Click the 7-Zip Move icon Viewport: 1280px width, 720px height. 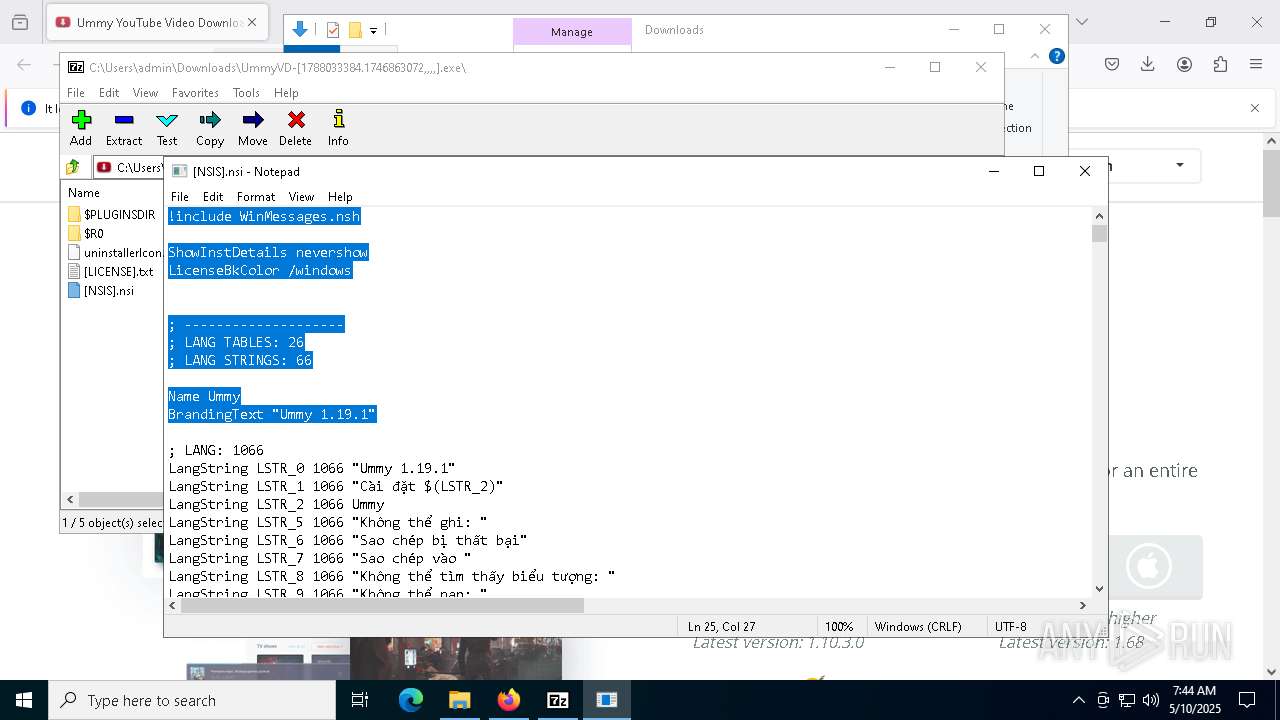pos(253,128)
